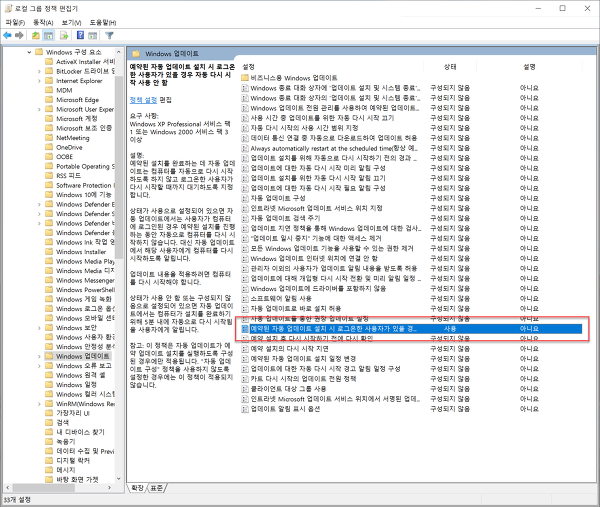This screenshot has width=600, height=507.
Task: Toggle action pane icon next to Help
Action: (x=92, y=36)
